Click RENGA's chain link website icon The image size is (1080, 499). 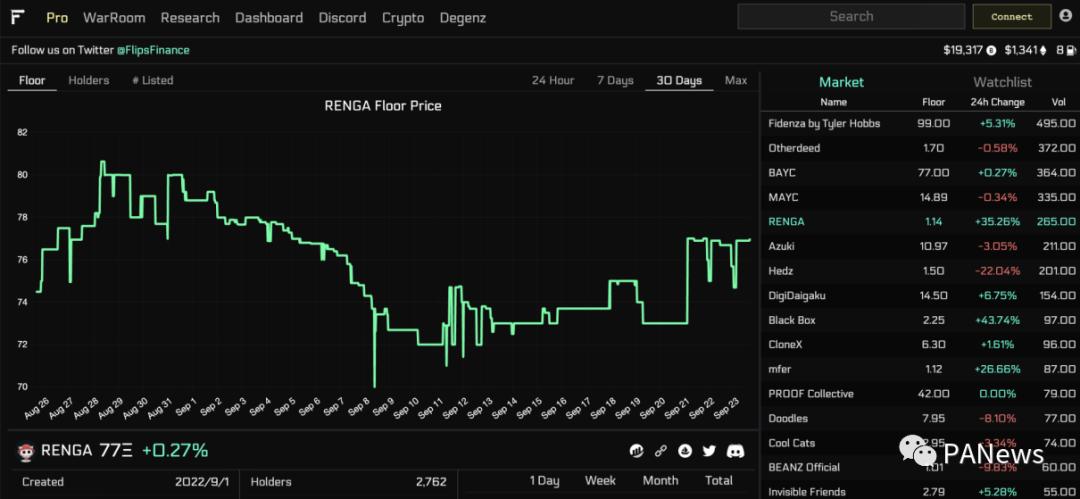[661, 452]
